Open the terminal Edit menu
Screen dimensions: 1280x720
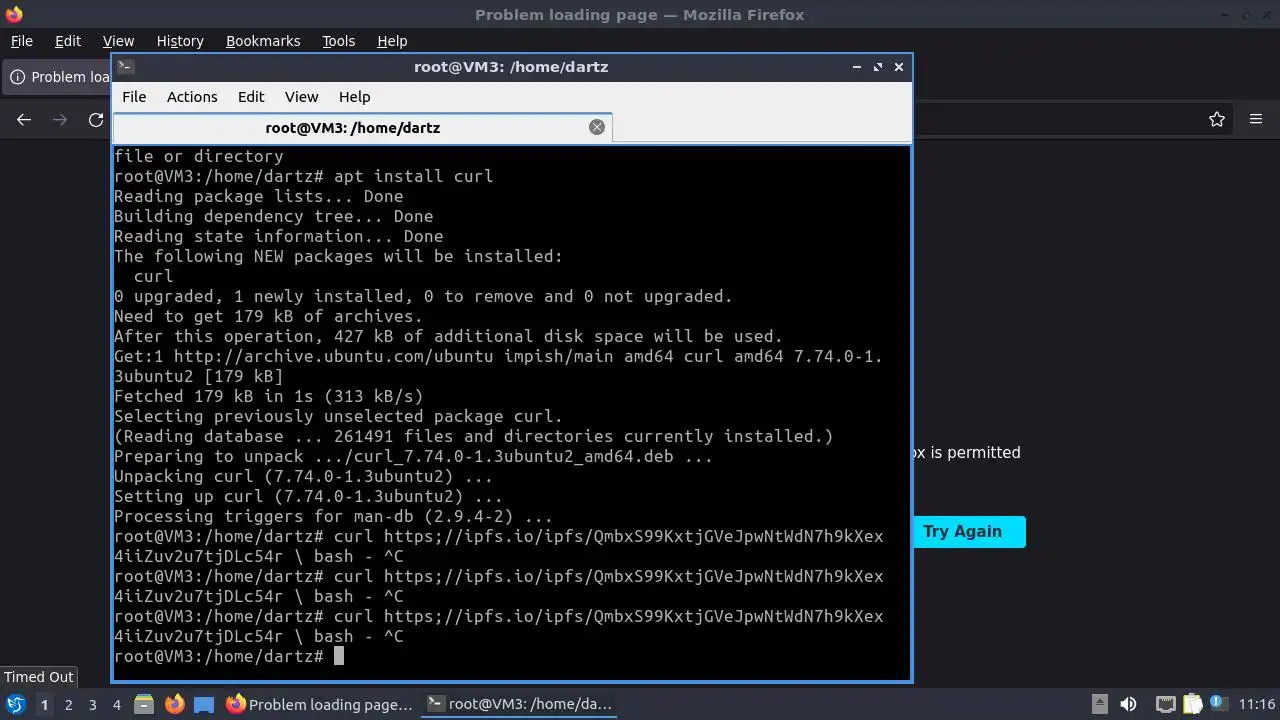[251, 97]
